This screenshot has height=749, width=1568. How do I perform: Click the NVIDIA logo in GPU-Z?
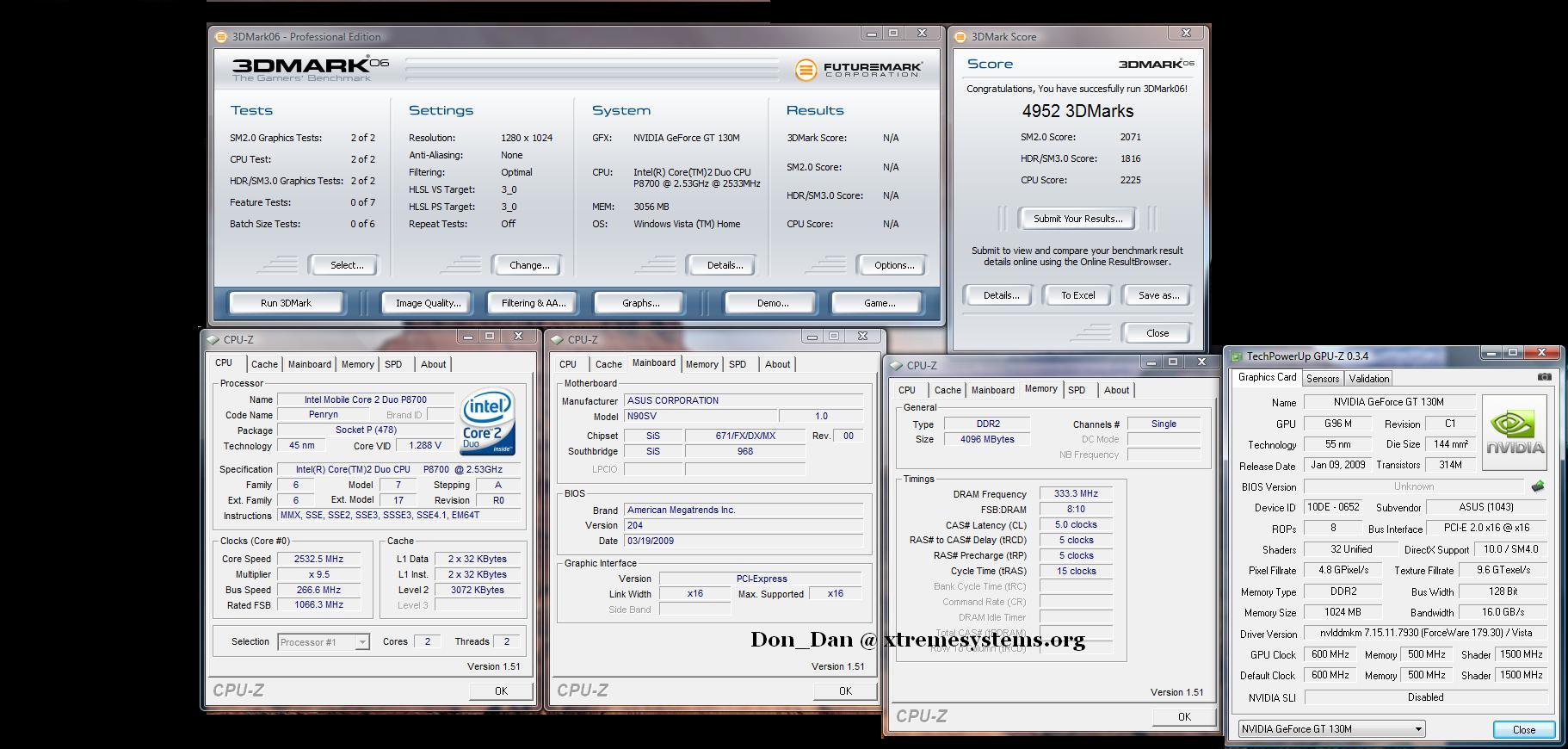coord(1515,432)
